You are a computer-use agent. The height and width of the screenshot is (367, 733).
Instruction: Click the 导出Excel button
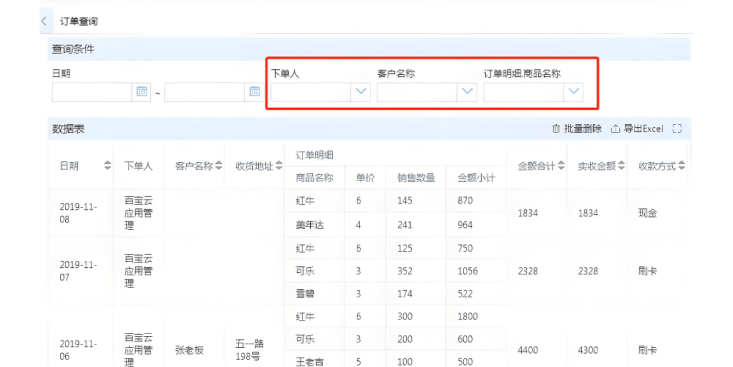(x=637, y=129)
